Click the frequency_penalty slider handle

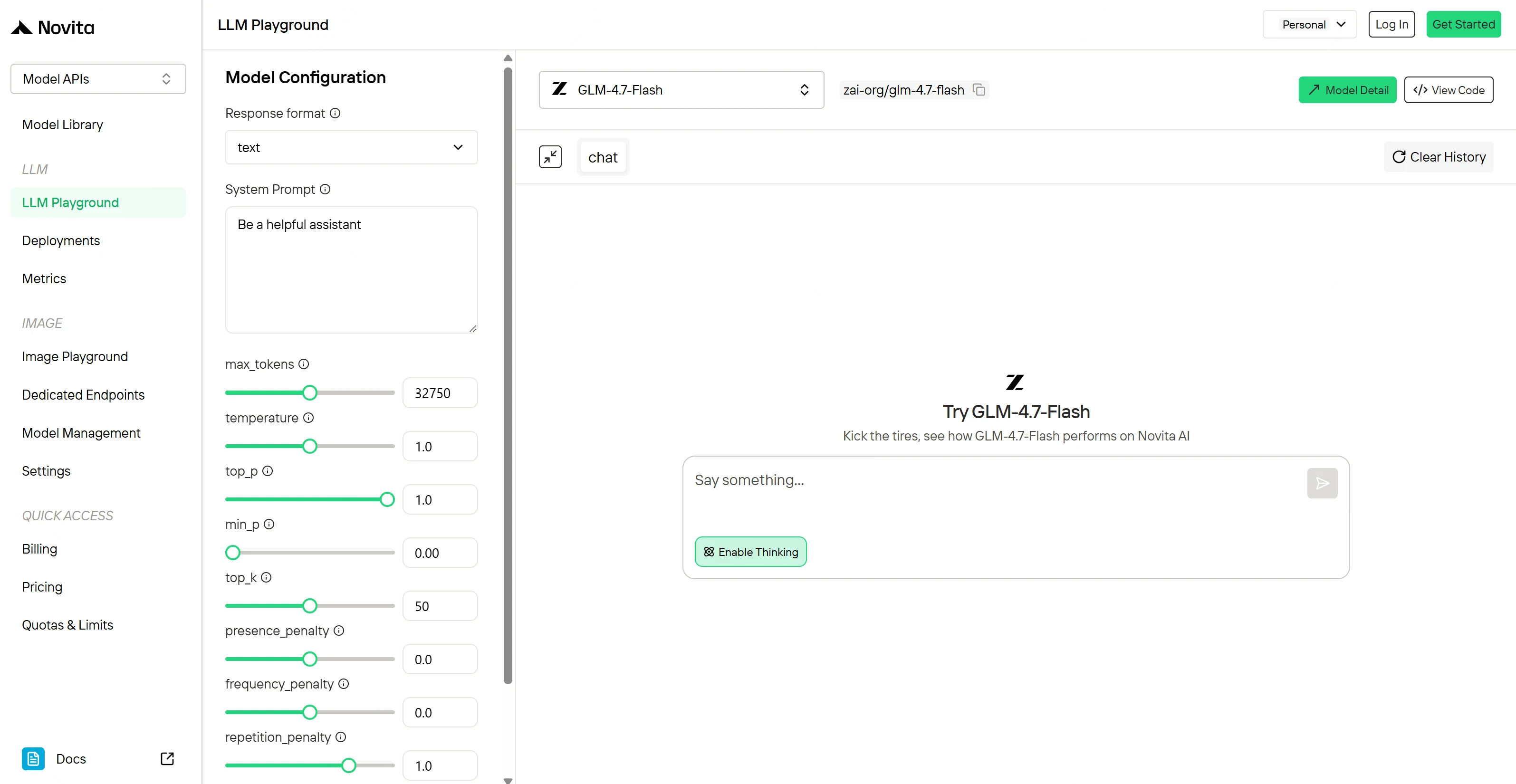[309, 712]
